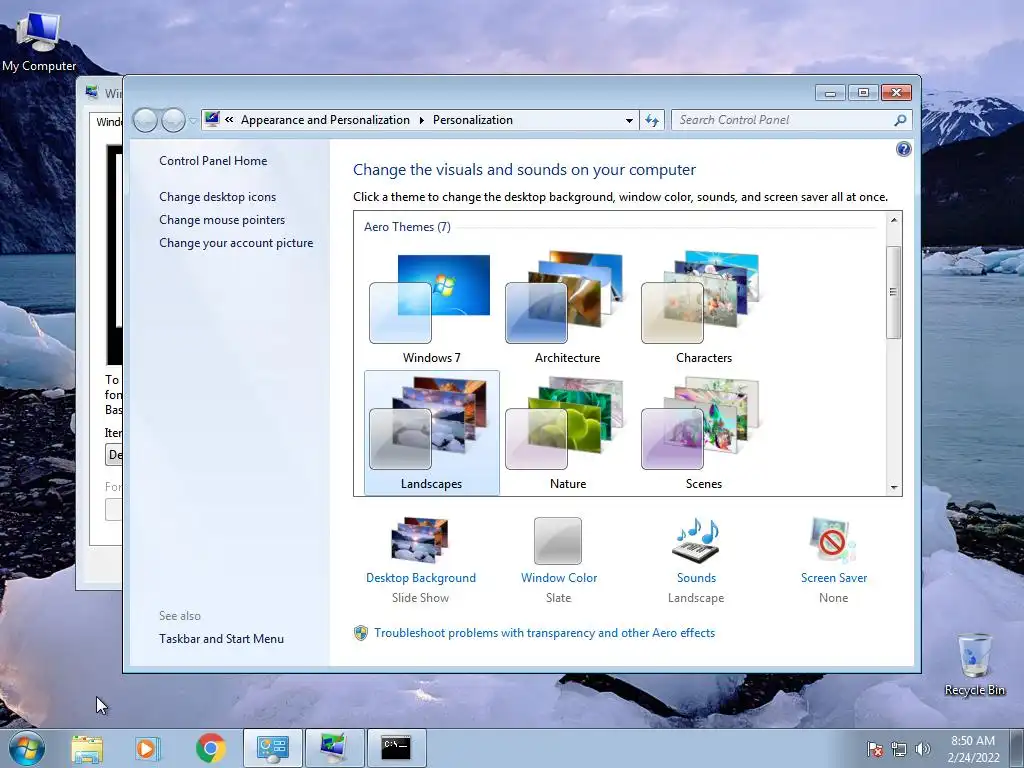This screenshot has width=1024, height=768.
Task: Click the Refresh button in address bar
Action: coord(652,120)
